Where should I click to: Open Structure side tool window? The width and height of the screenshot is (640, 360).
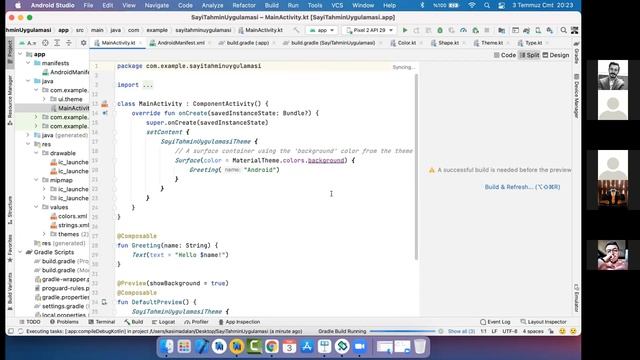[10, 210]
